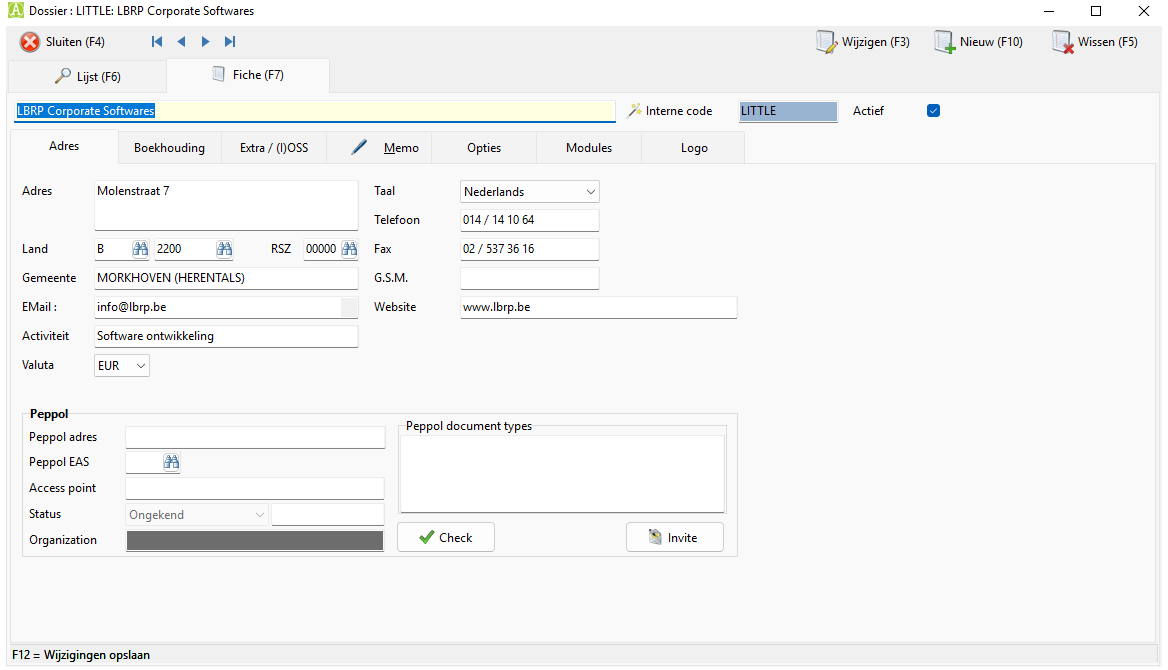Click the Peppol document types list box
The image size is (1168, 670).
point(562,474)
